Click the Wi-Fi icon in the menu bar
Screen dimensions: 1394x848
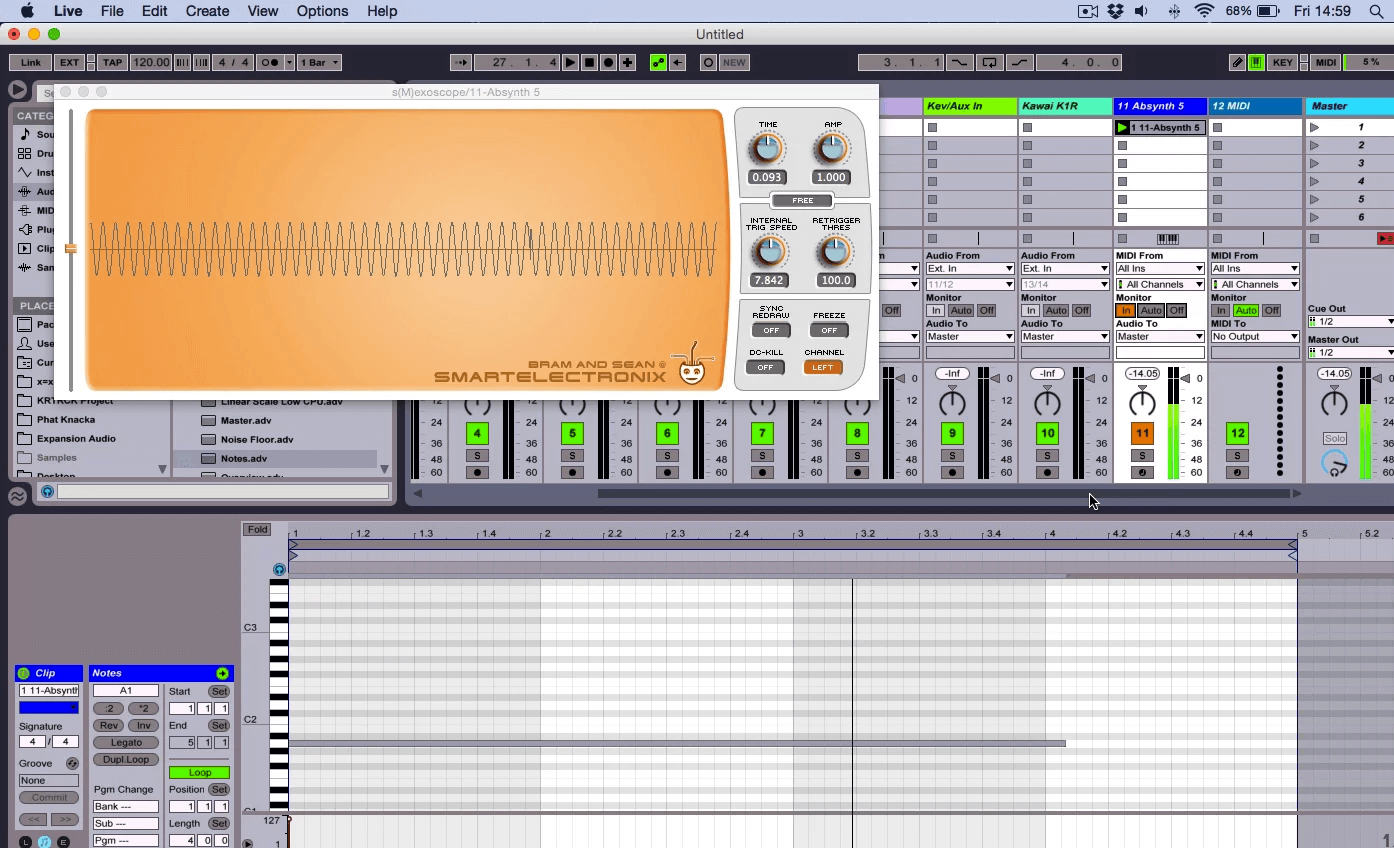tap(1204, 11)
